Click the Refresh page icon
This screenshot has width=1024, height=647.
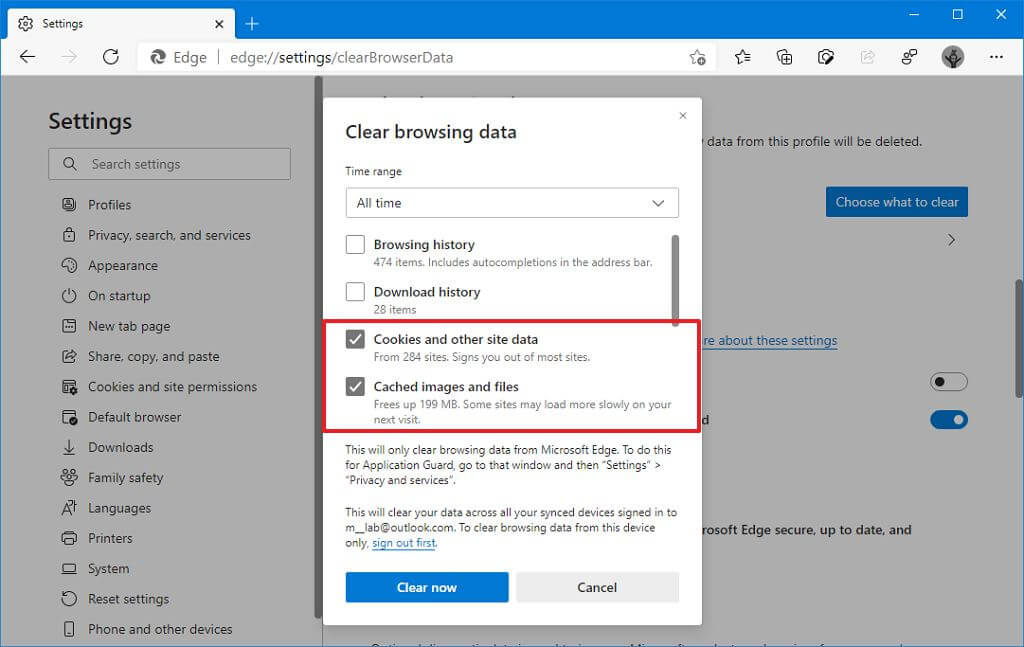point(110,57)
